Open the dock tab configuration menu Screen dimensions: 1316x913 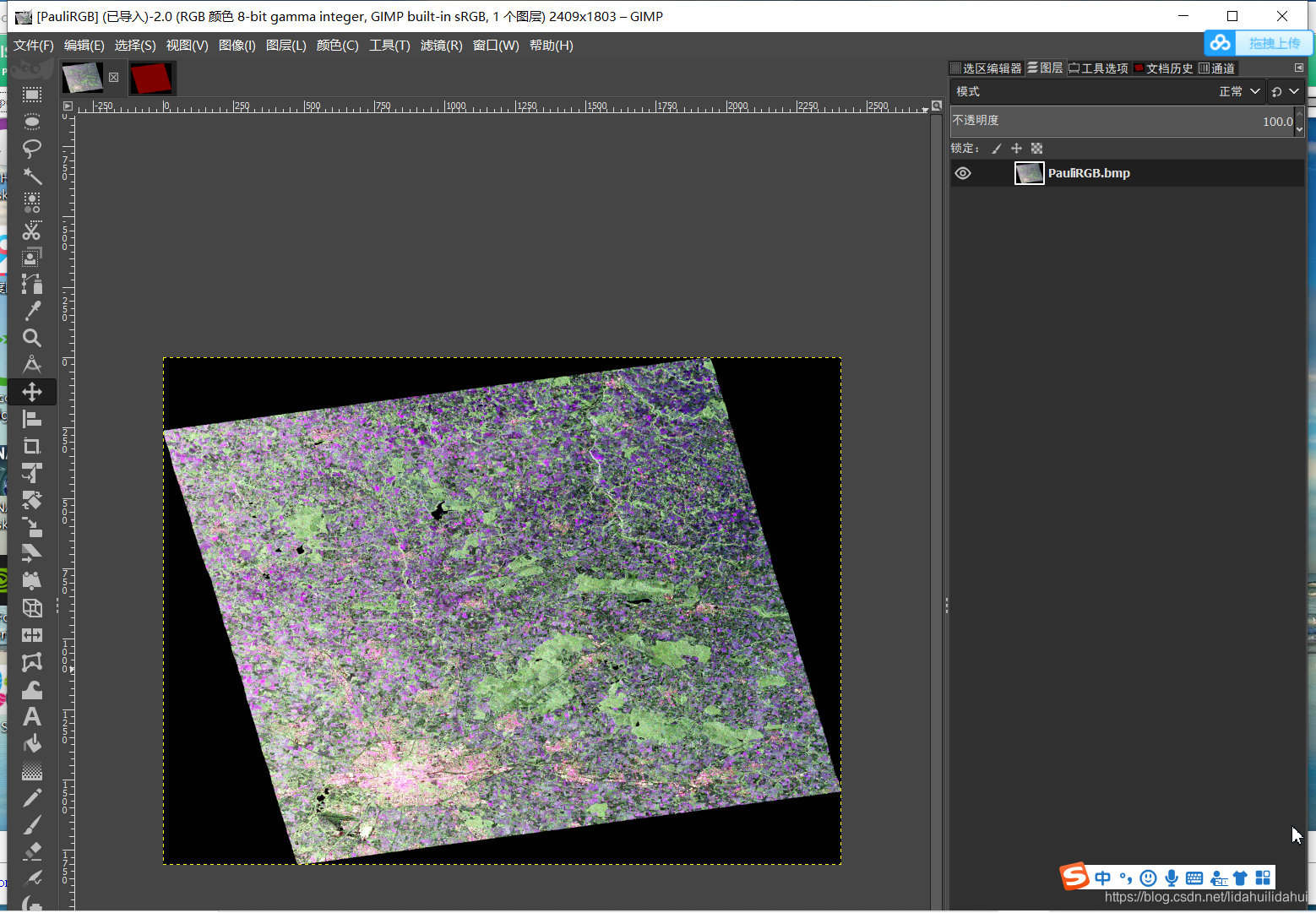(1298, 68)
